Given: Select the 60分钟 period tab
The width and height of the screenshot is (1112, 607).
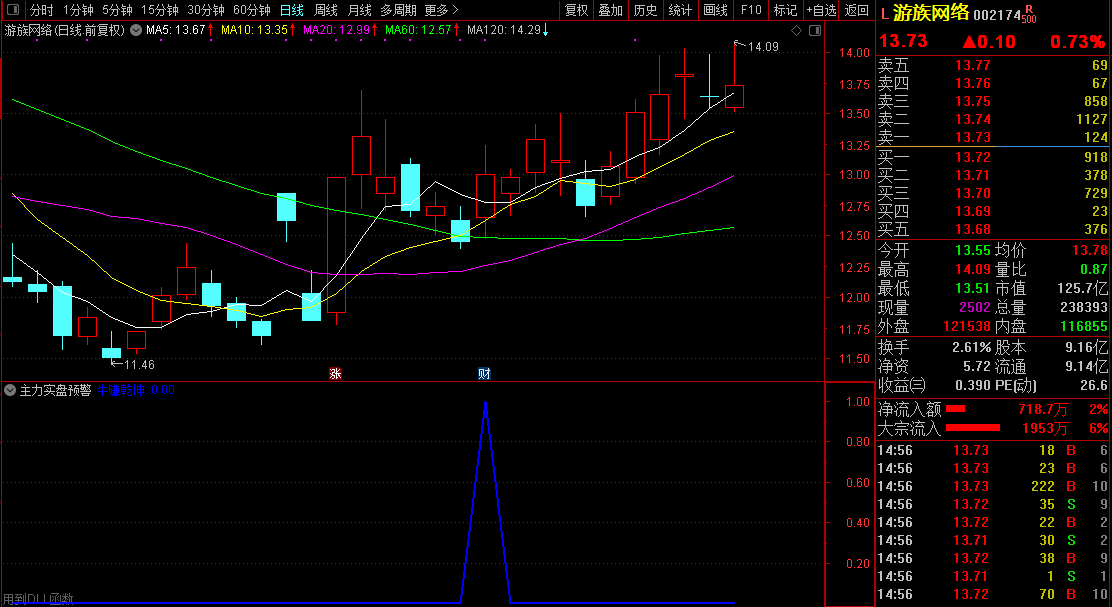Looking at the screenshot, I should (252, 10).
